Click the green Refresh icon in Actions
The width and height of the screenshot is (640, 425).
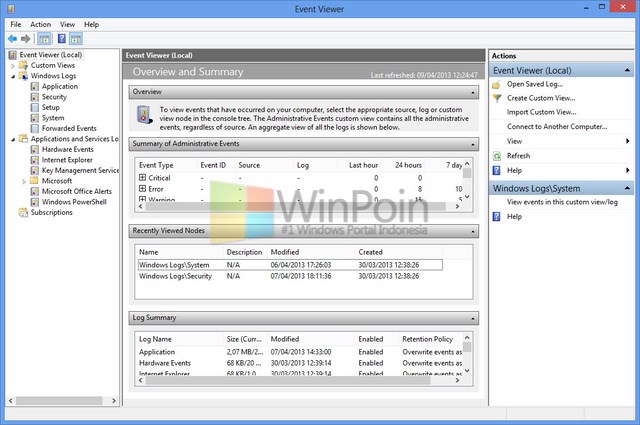coord(497,156)
